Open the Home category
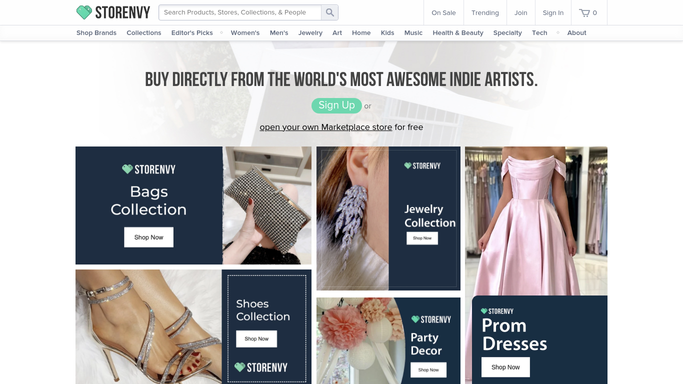This screenshot has height=384, width=683. 361,33
